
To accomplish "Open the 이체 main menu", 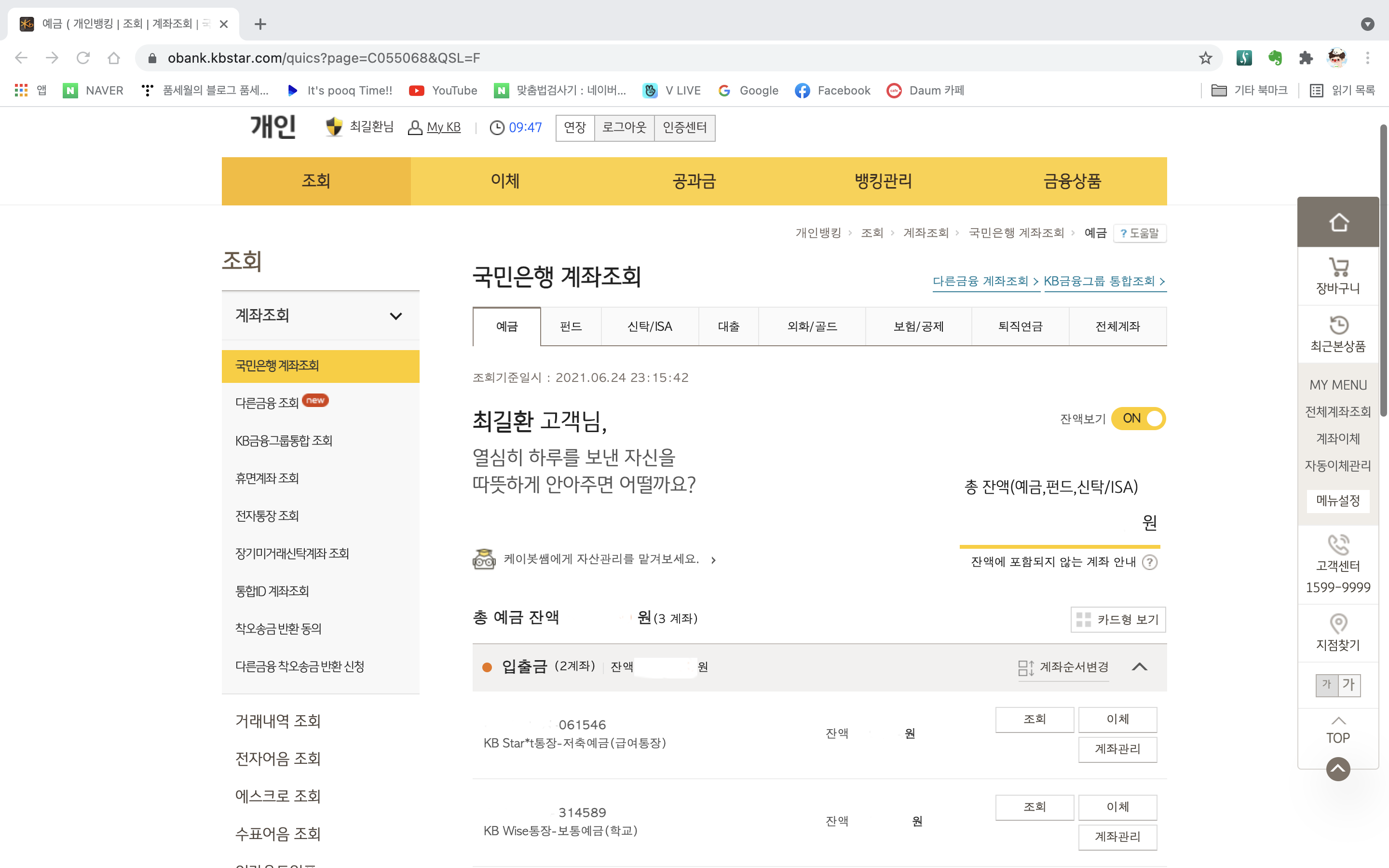I will pos(504,181).
